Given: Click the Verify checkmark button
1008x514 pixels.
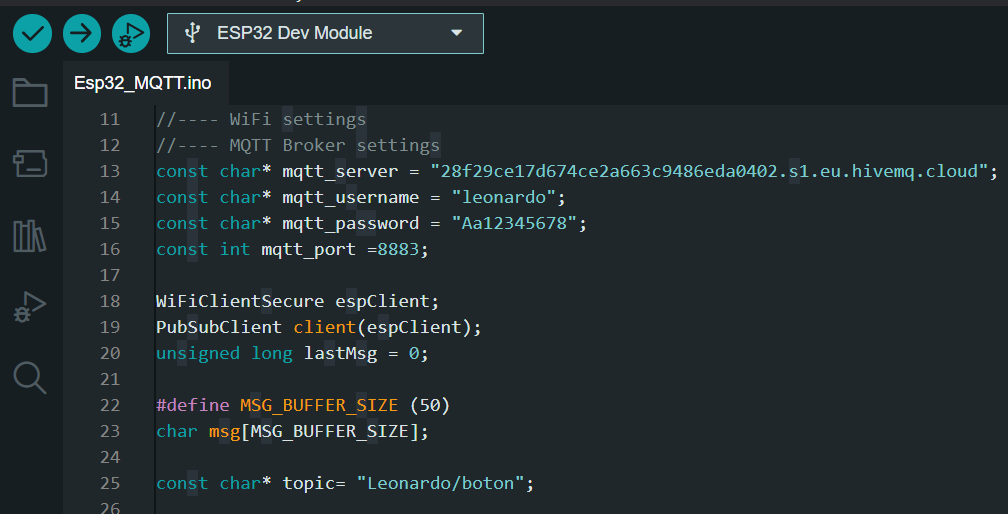Looking at the screenshot, I should click(x=32, y=33).
